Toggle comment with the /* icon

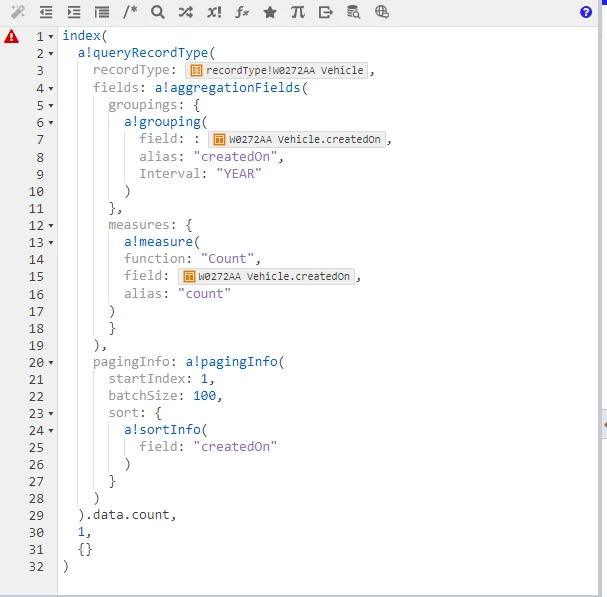(130, 12)
